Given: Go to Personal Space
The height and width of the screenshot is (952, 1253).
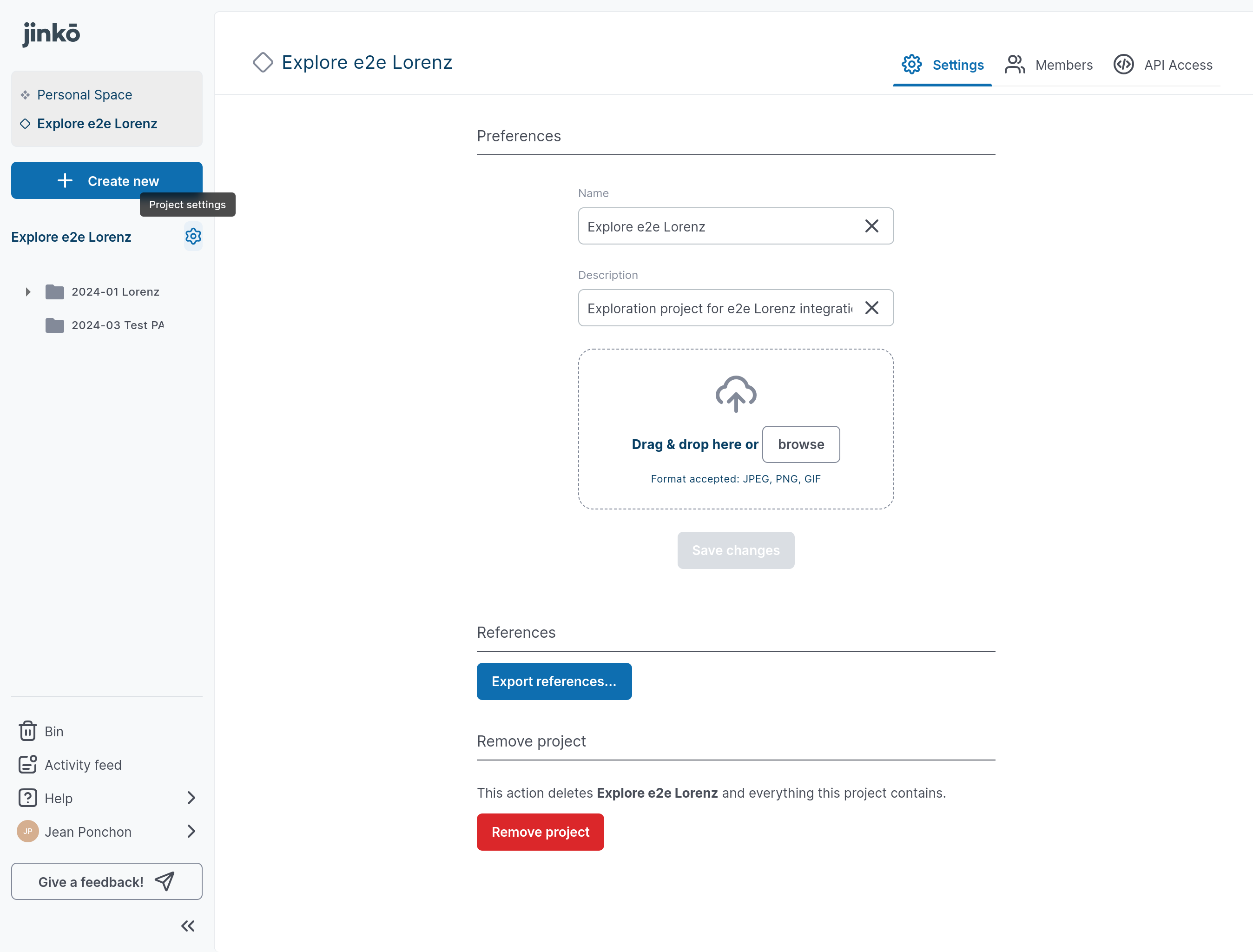Looking at the screenshot, I should (85, 95).
